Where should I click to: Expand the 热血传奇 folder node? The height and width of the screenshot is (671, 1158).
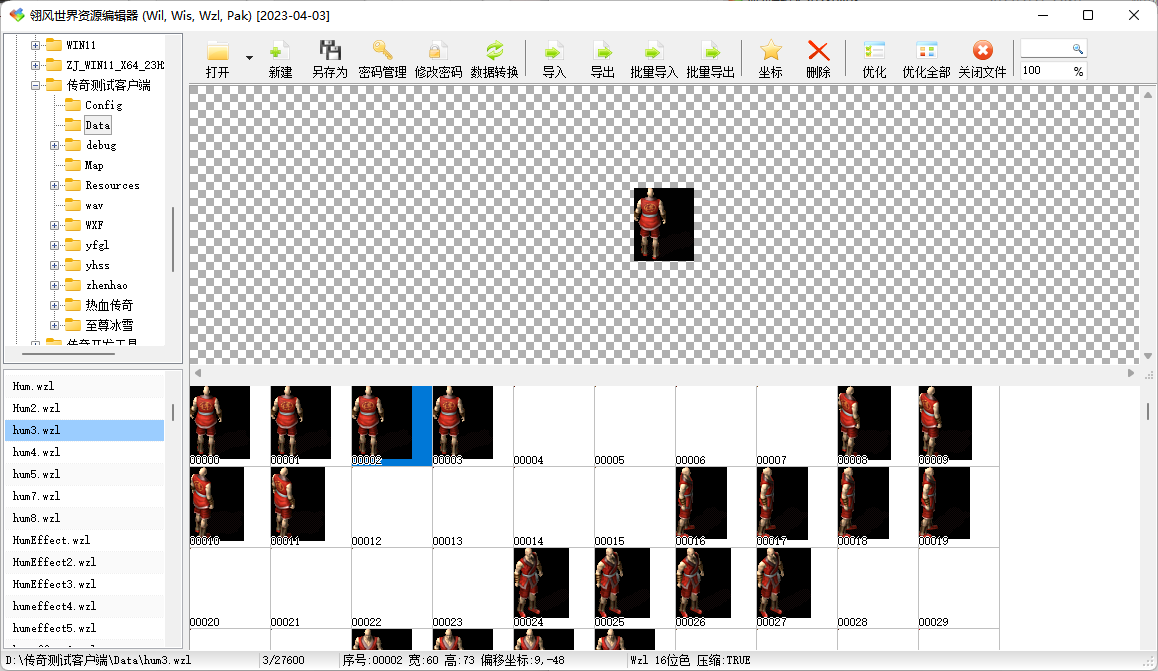[55, 305]
